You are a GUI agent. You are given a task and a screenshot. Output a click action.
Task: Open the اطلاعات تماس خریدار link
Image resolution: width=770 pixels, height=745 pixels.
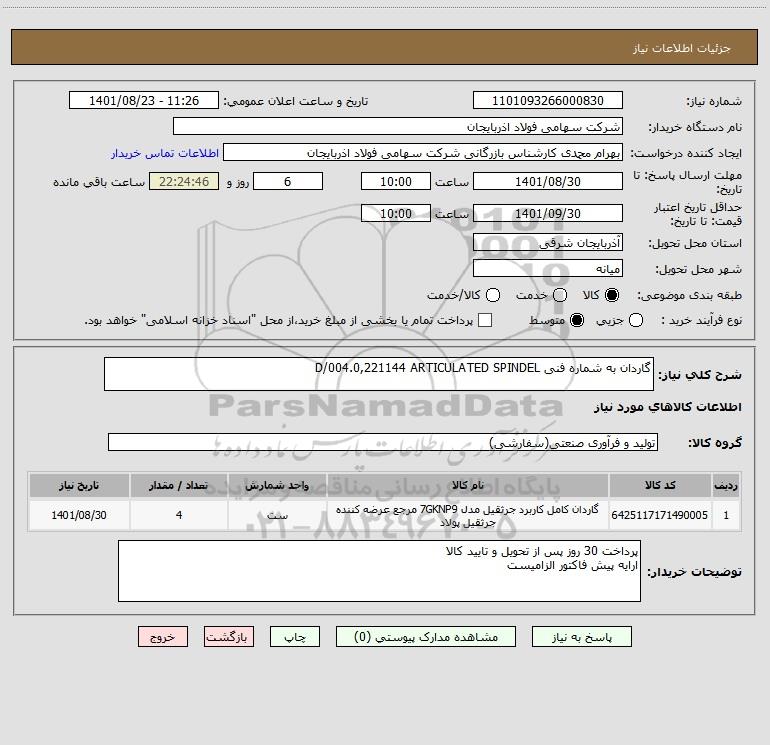click(165, 153)
